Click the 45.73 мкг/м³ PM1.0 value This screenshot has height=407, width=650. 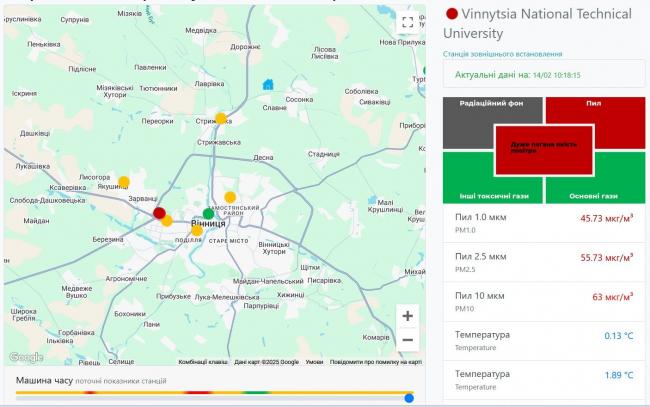[x=606, y=218]
